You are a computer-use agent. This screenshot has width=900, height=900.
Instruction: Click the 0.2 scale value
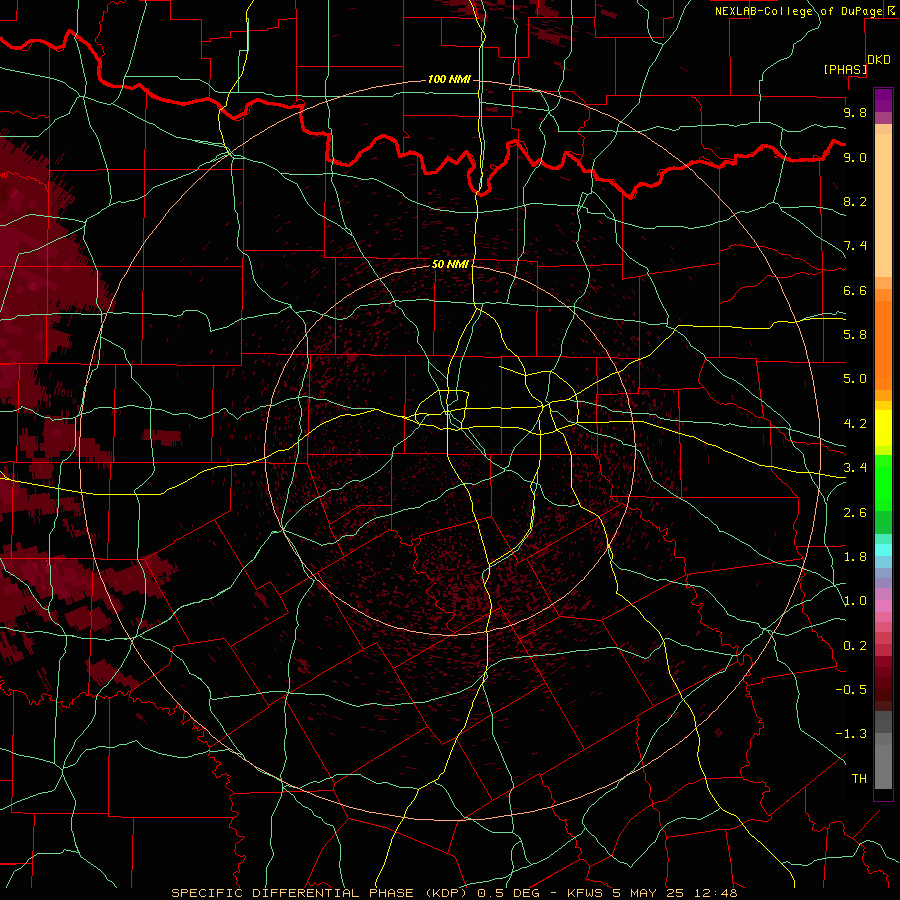coord(855,646)
